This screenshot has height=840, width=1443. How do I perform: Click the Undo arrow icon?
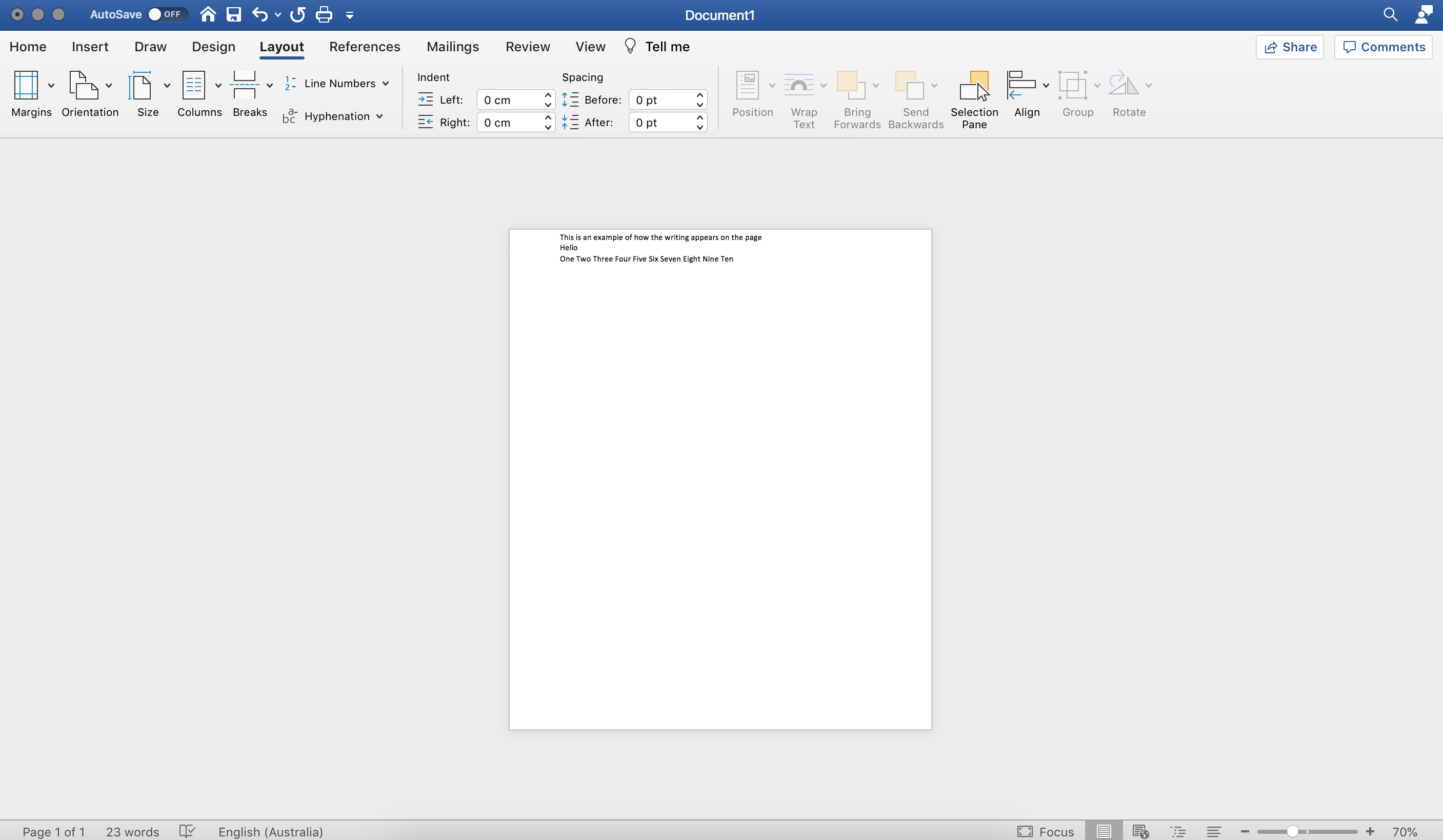point(260,14)
